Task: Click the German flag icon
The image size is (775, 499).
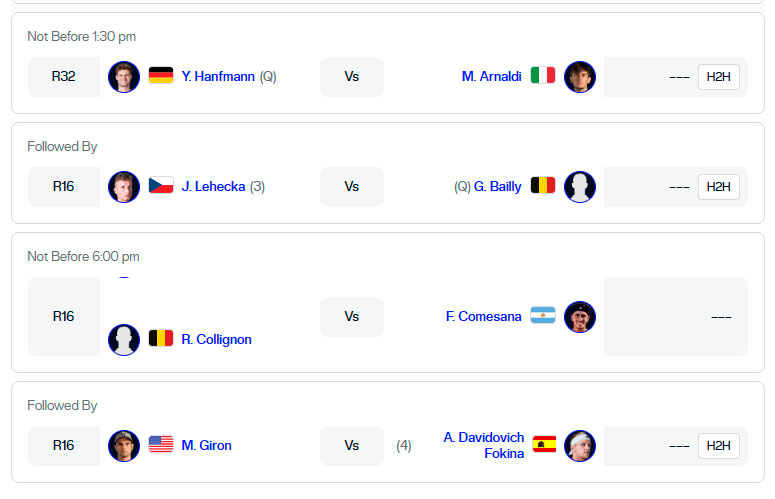Action: coord(161,76)
